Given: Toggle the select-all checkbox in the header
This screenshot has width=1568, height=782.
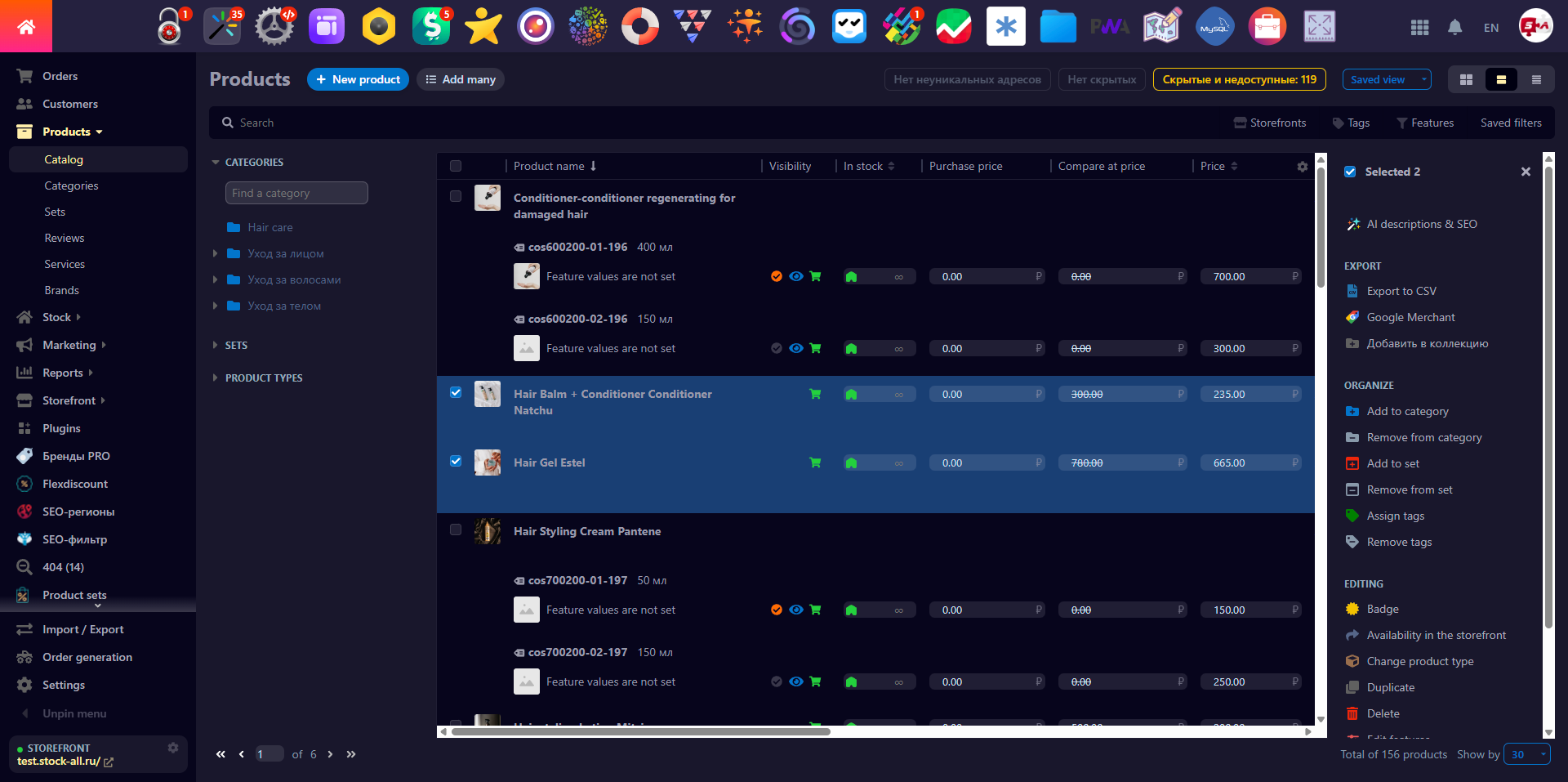Looking at the screenshot, I should [455, 166].
